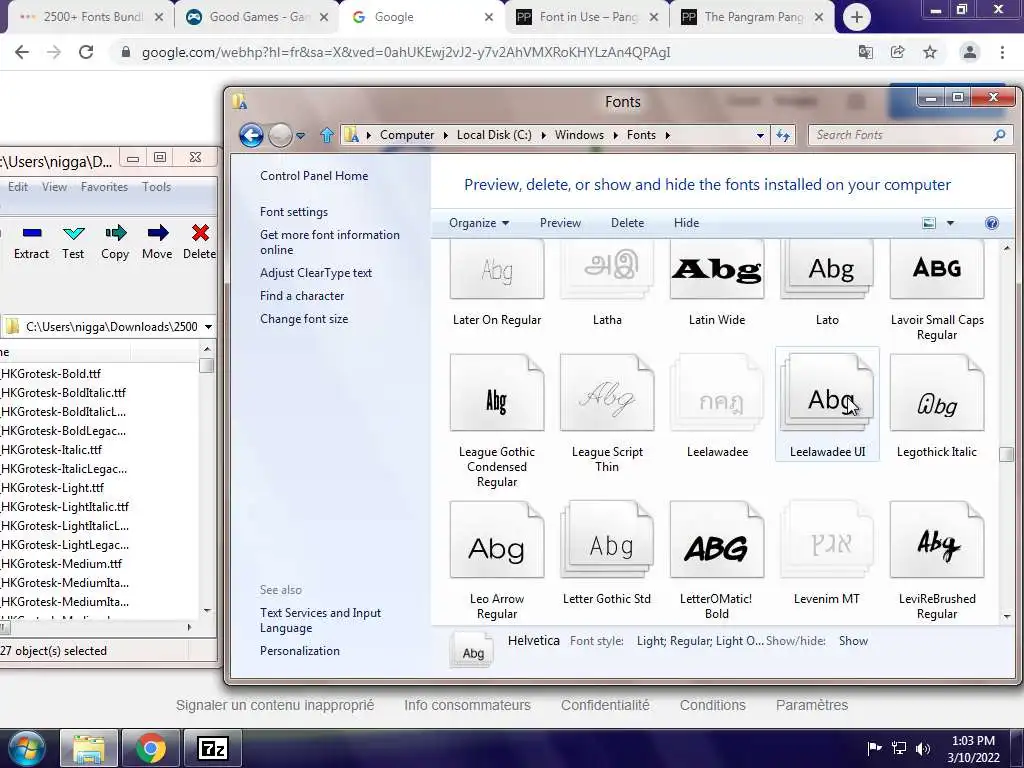Expand the breadcrumb arrow after Computer

[445, 135]
